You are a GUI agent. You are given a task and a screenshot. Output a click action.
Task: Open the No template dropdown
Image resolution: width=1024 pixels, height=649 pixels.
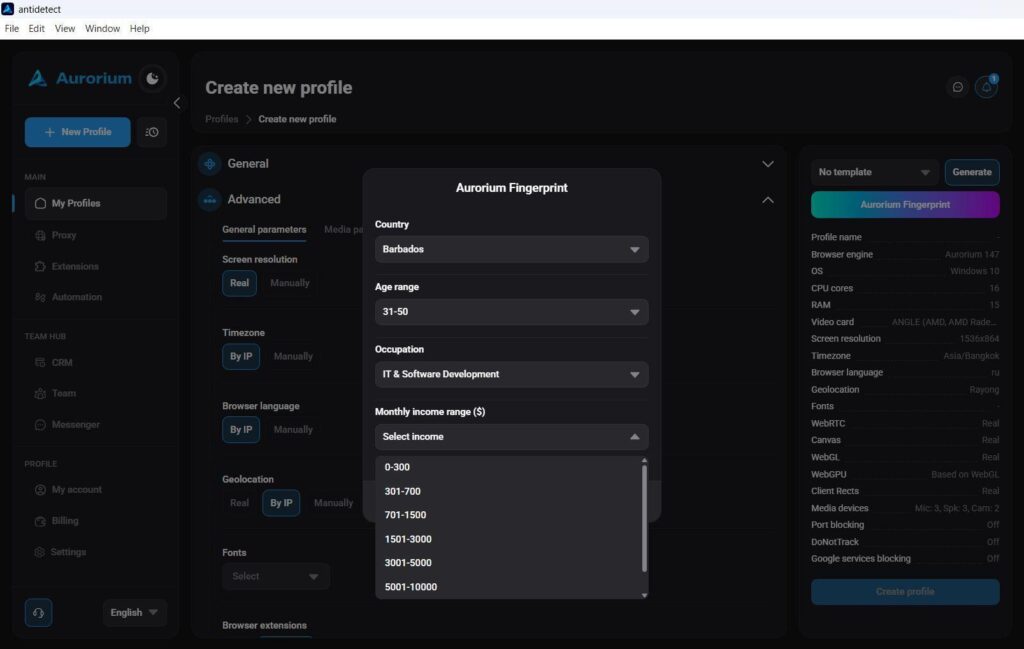pos(874,172)
